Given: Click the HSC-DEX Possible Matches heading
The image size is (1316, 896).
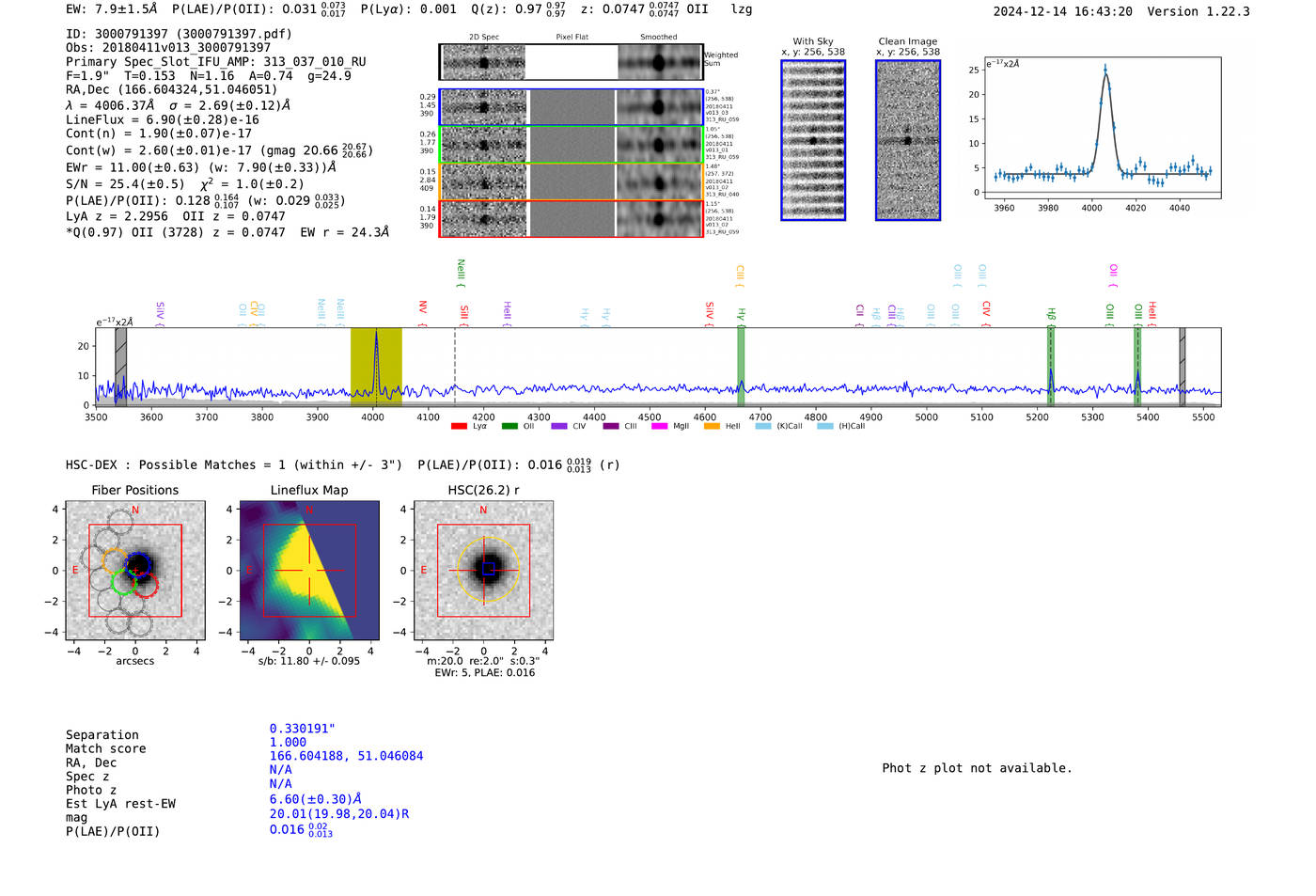Looking at the screenshot, I should [234, 464].
